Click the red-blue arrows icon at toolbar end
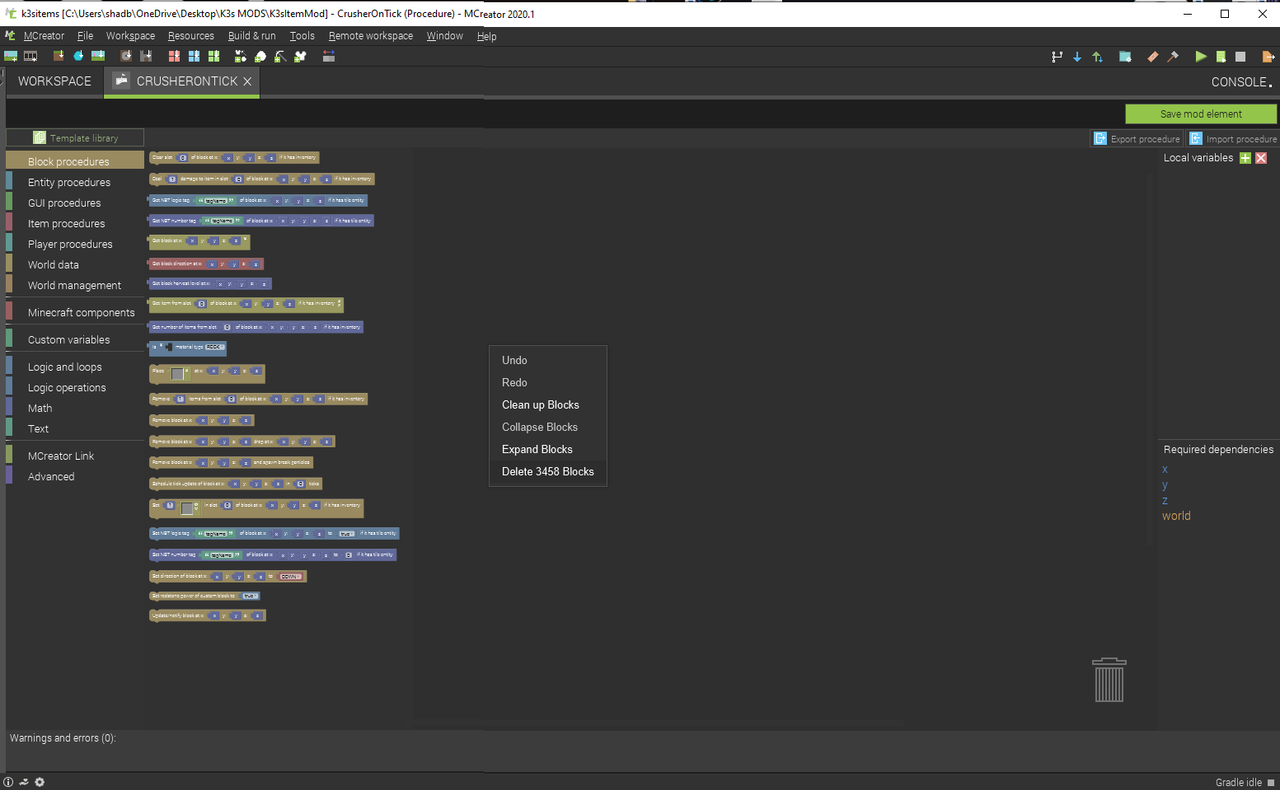Screen dimensions: 1280x790 point(328,56)
